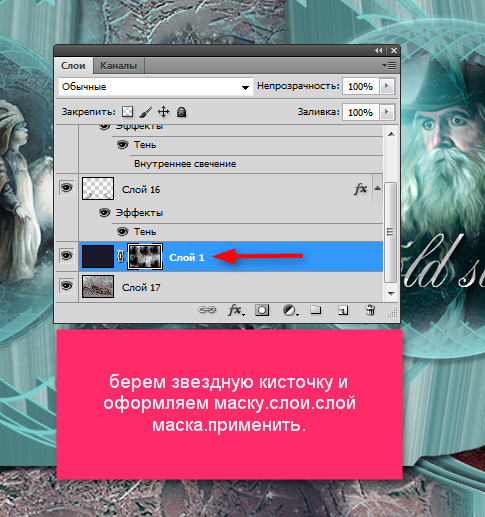Click fx badge on Слой 16
Screen dimensions: 485x517
coord(360,189)
